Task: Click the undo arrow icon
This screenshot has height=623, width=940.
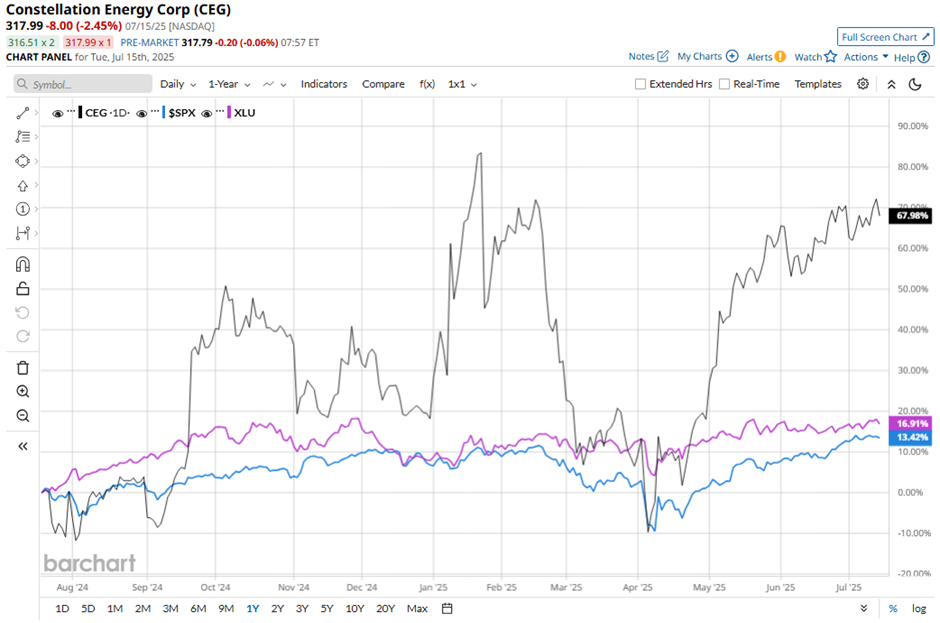Action: click(x=23, y=312)
